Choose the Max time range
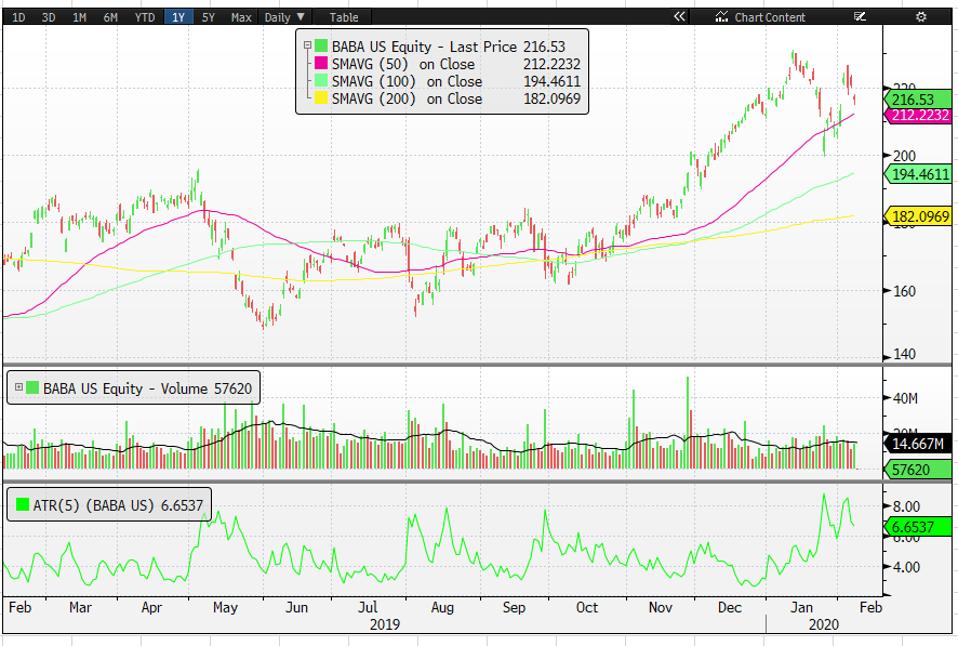Screen dimensions: 958x646 240,17
